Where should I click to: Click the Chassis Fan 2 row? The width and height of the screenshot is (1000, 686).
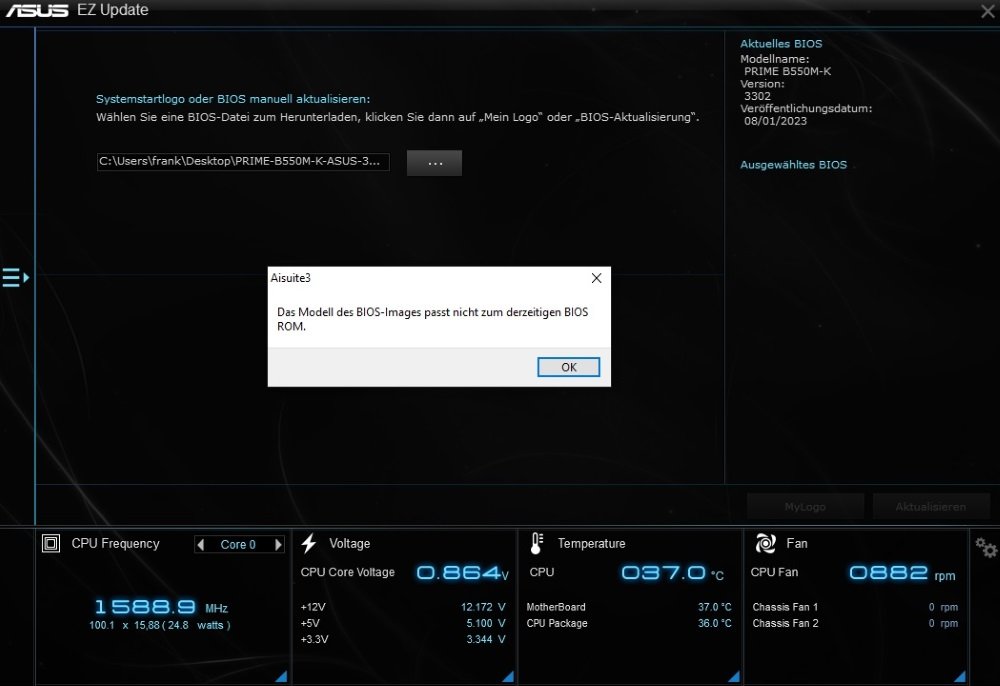tap(855, 623)
